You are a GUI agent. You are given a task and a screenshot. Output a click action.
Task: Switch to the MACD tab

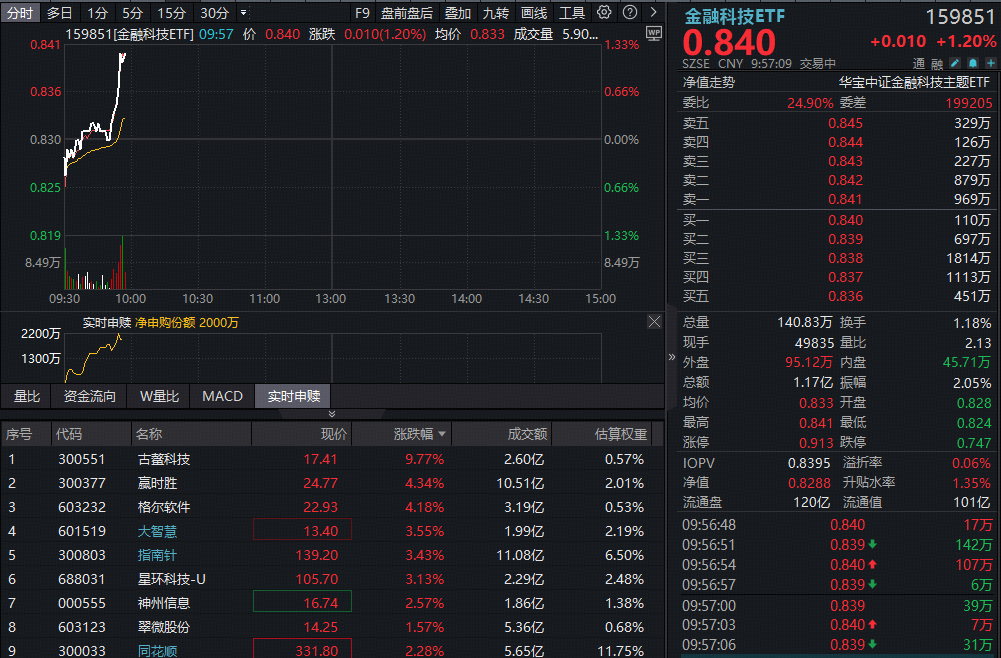[221, 396]
